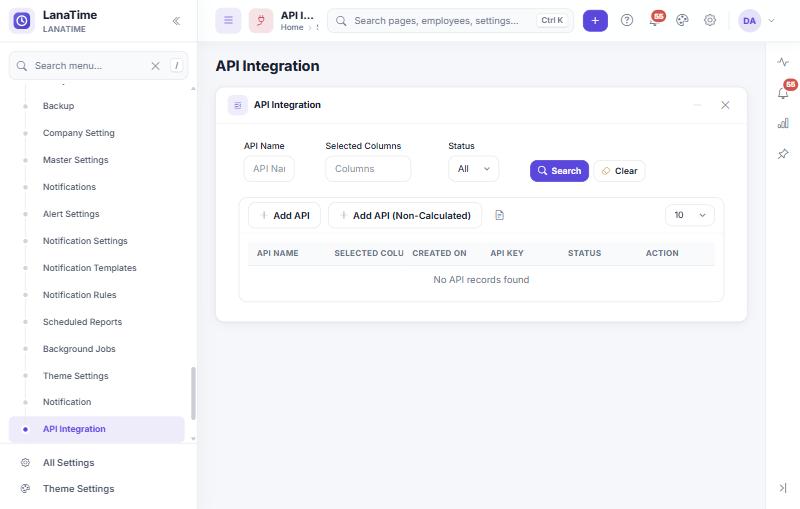Viewport: 800px width, 509px height.
Task: Click the export document icon near Add API
Action: click(499, 215)
